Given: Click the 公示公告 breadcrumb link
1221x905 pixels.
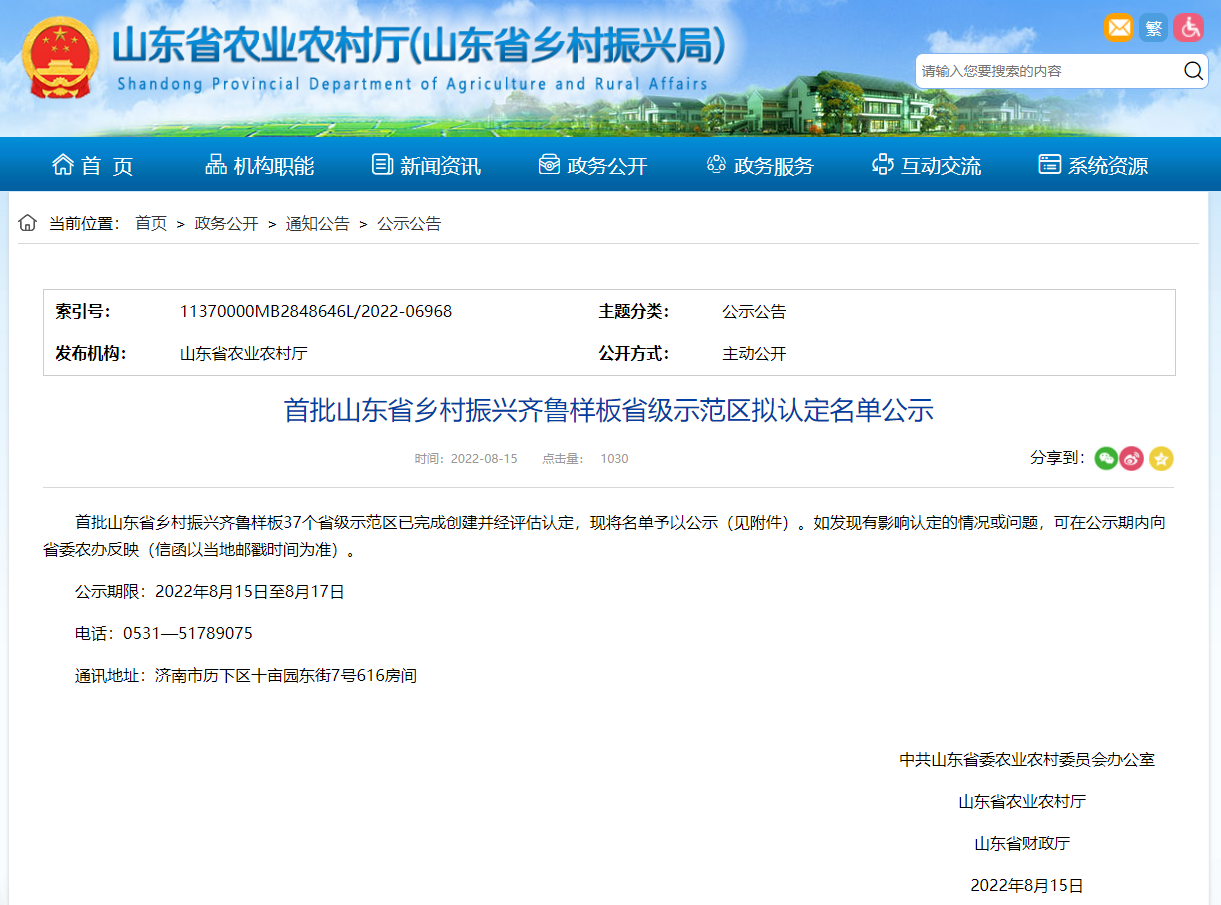Looking at the screenshot, I should [x=408, y=223].
